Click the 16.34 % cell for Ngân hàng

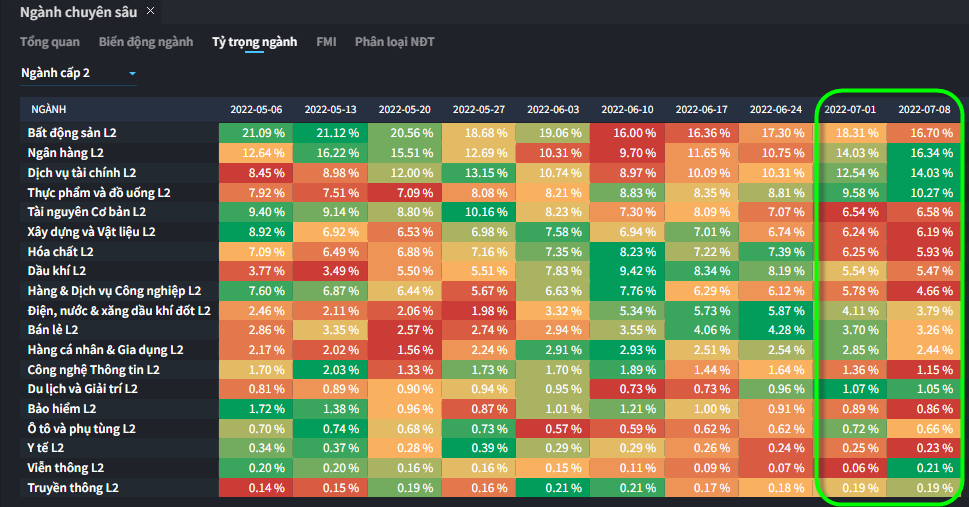tap(923, 153)
